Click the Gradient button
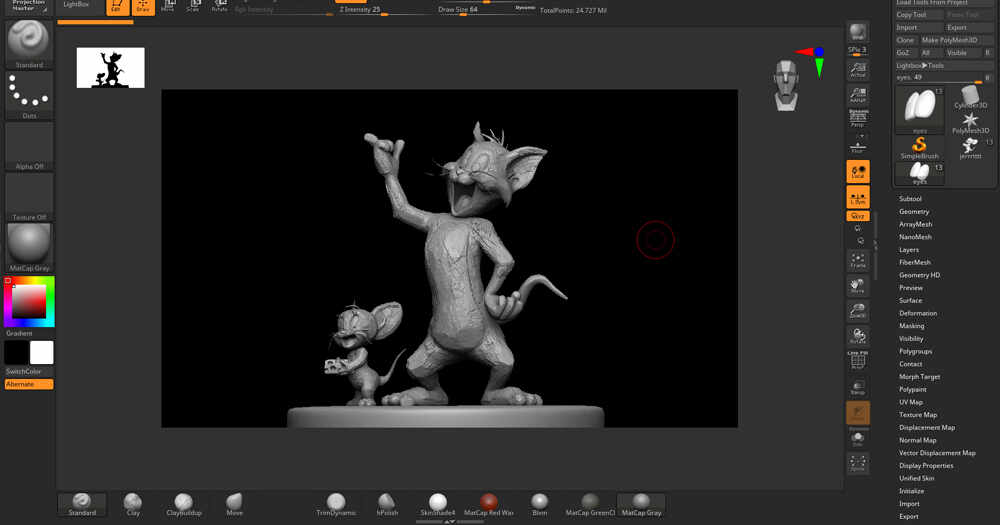 19,333
